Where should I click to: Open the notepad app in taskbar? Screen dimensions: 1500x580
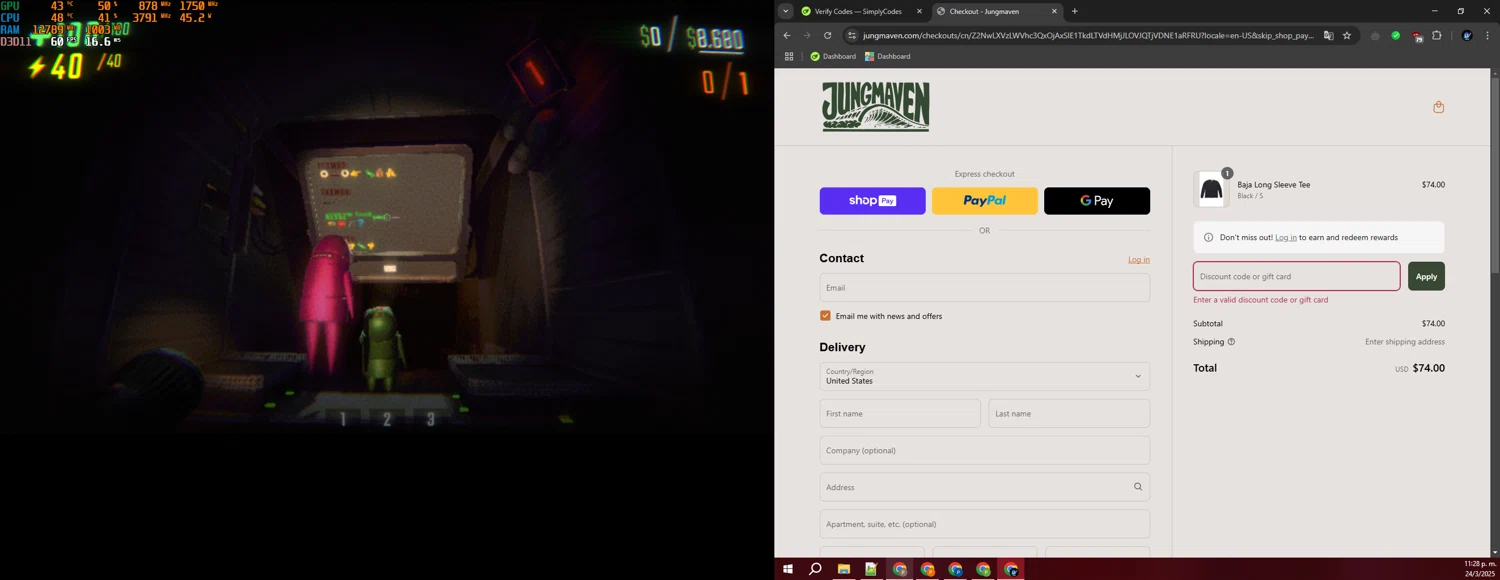(x=871, y=569)
